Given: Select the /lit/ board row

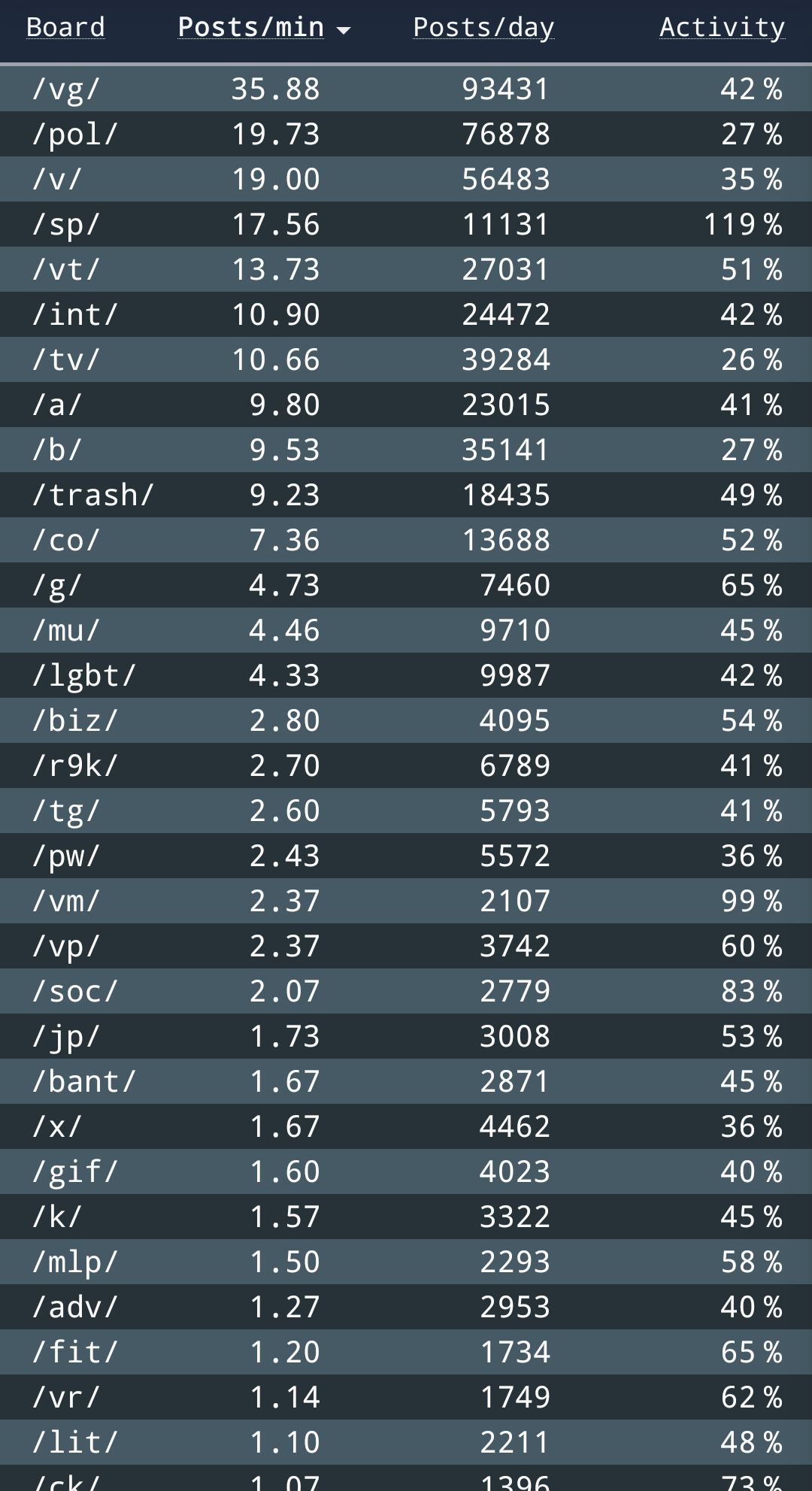Looking at the screenshot, I should click(x=74, y=1443).
